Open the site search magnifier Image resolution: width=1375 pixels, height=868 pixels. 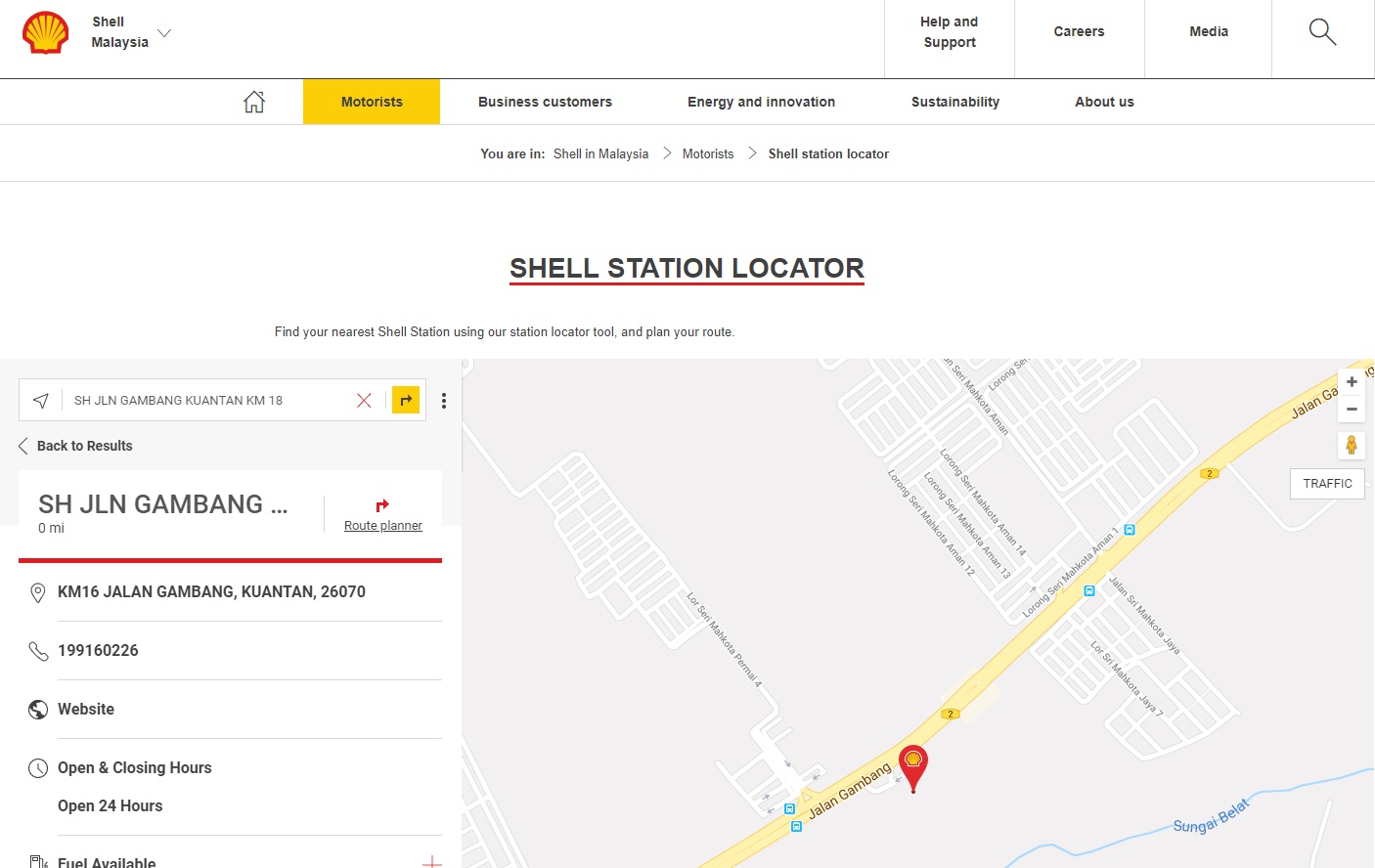point(1321,31)
